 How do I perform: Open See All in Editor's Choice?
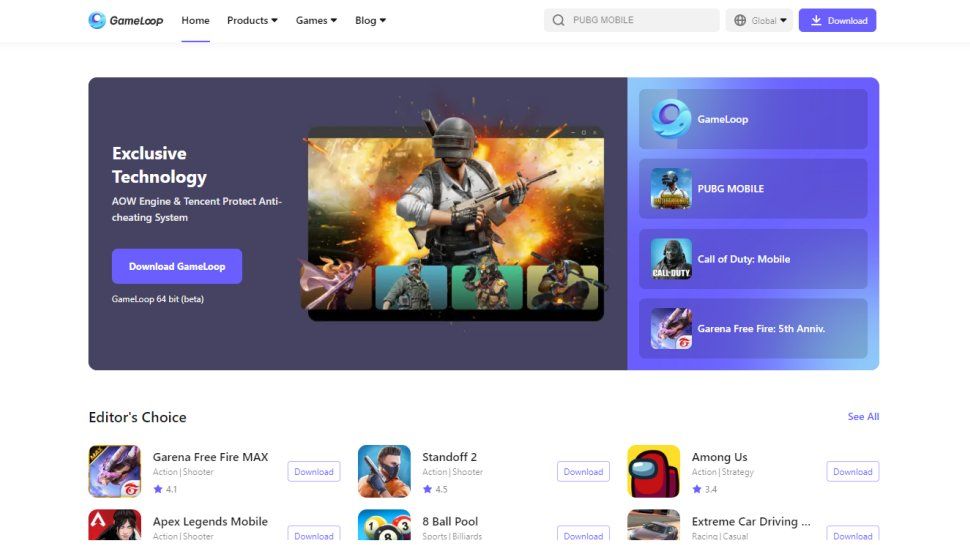coord(863,417)
